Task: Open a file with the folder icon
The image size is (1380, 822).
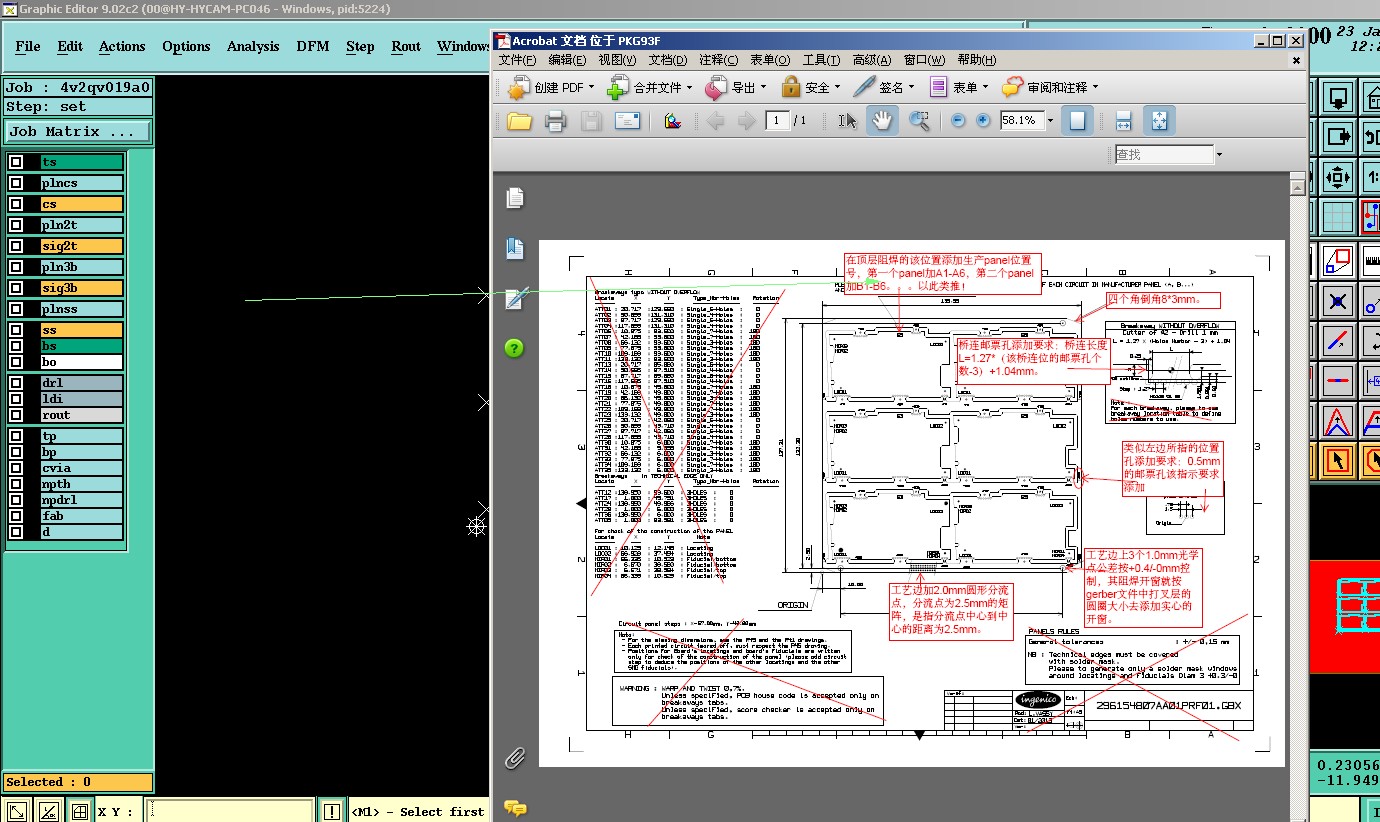Action: click(519, 121)
